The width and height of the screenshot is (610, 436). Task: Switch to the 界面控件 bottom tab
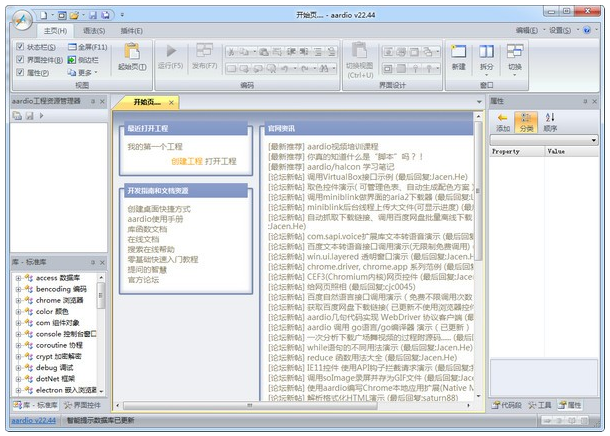(x=82, y=405)
